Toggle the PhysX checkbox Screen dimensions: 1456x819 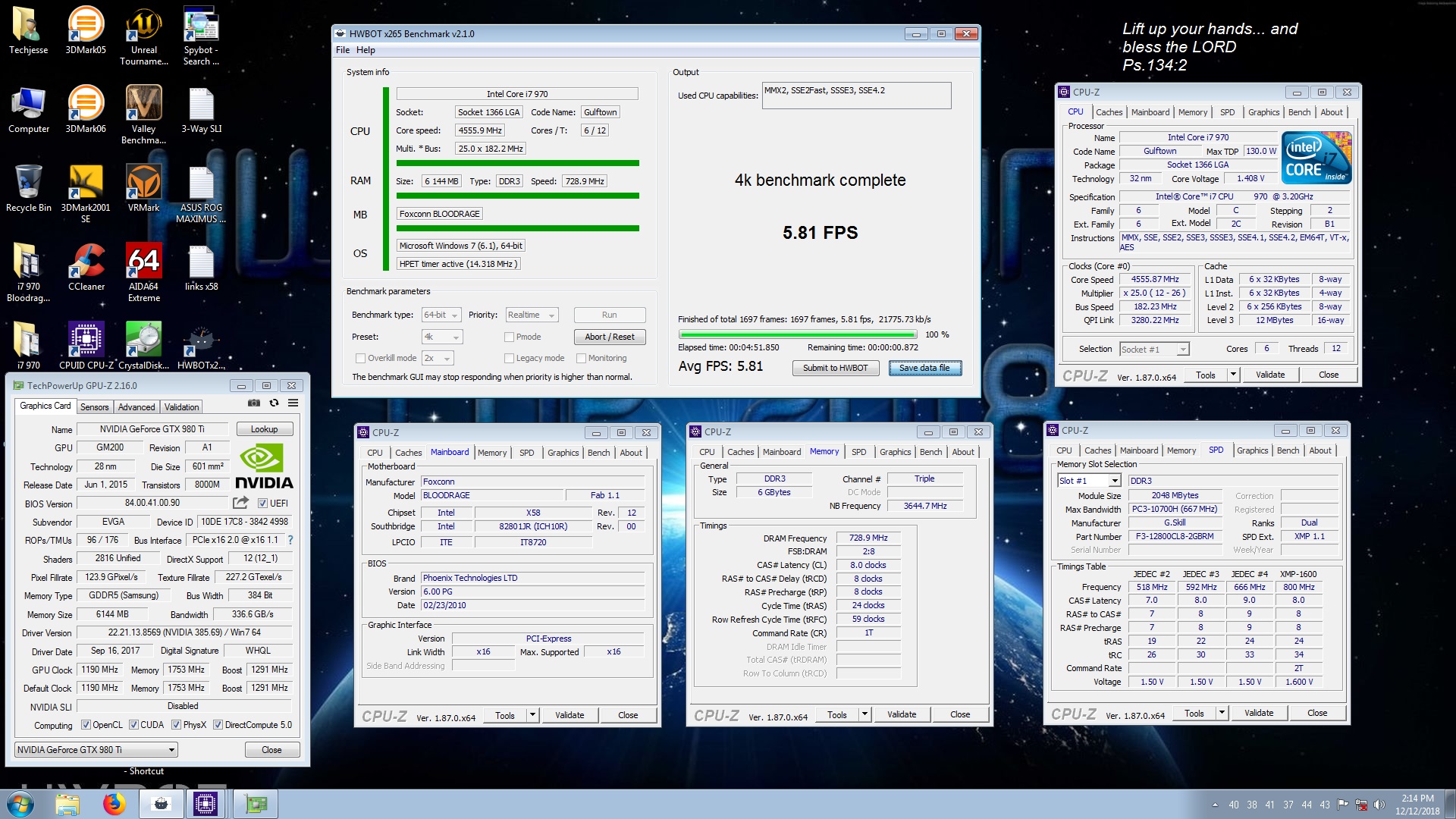click(x=176, y=725)
